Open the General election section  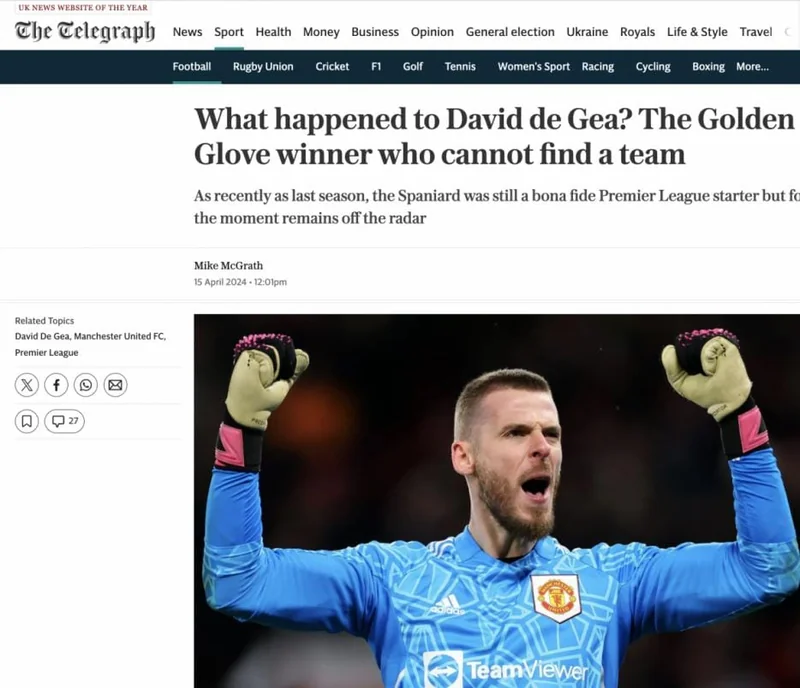510,32
